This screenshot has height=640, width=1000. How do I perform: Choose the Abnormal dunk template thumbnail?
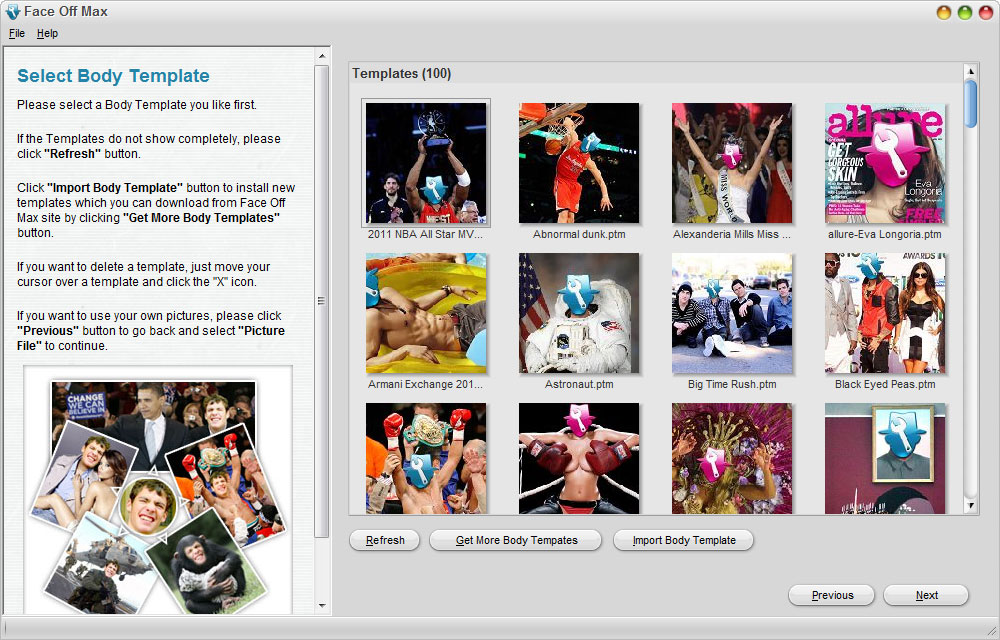pos(579,163)
